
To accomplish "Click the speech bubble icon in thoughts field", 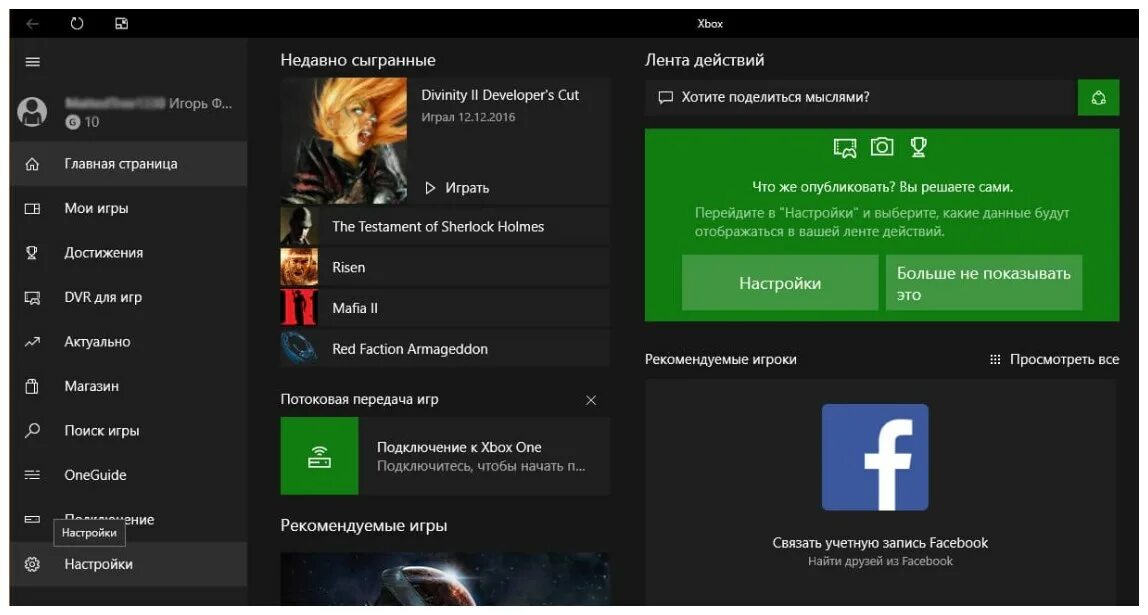I will click(x=666, y=97).
